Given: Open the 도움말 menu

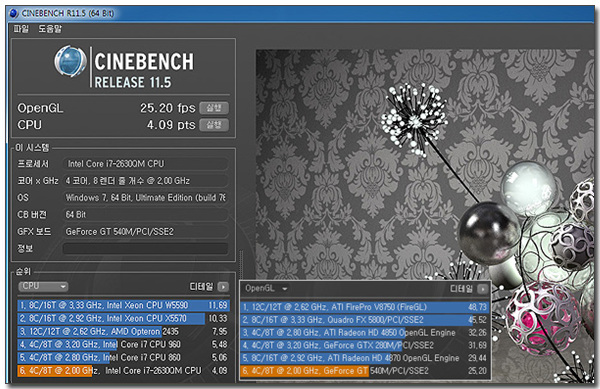Looking at the screenshot, I should [50, 29].
